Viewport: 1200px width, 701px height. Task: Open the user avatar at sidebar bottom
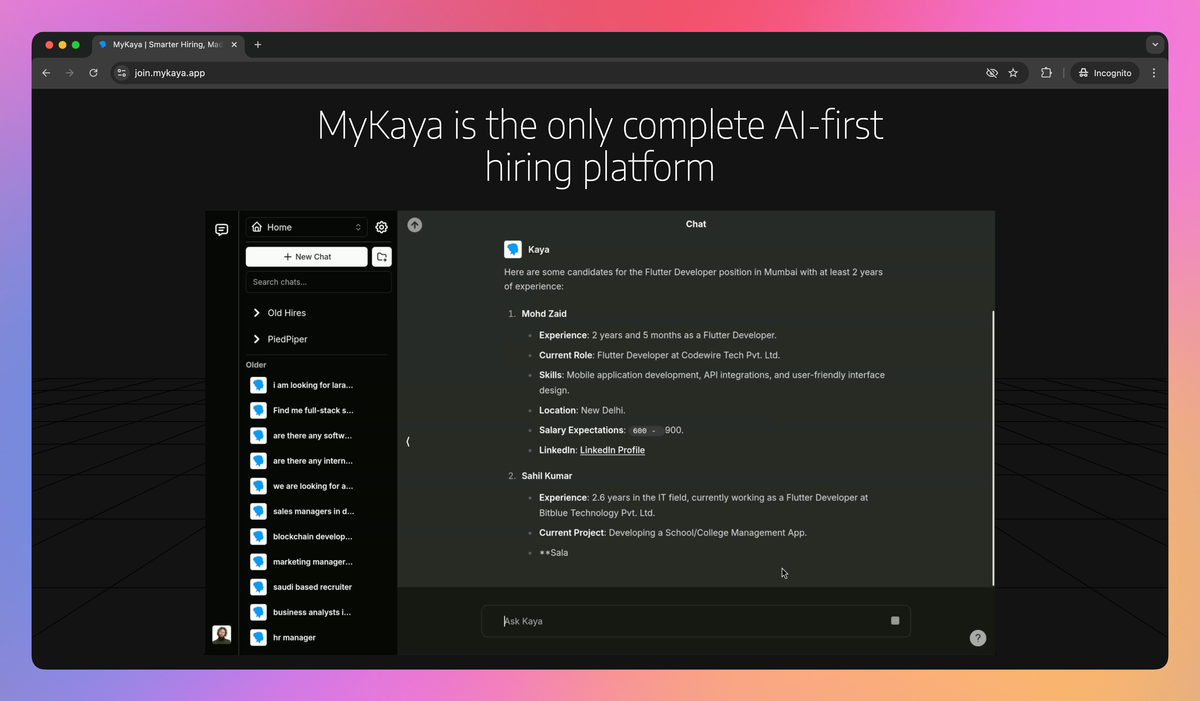222,635
